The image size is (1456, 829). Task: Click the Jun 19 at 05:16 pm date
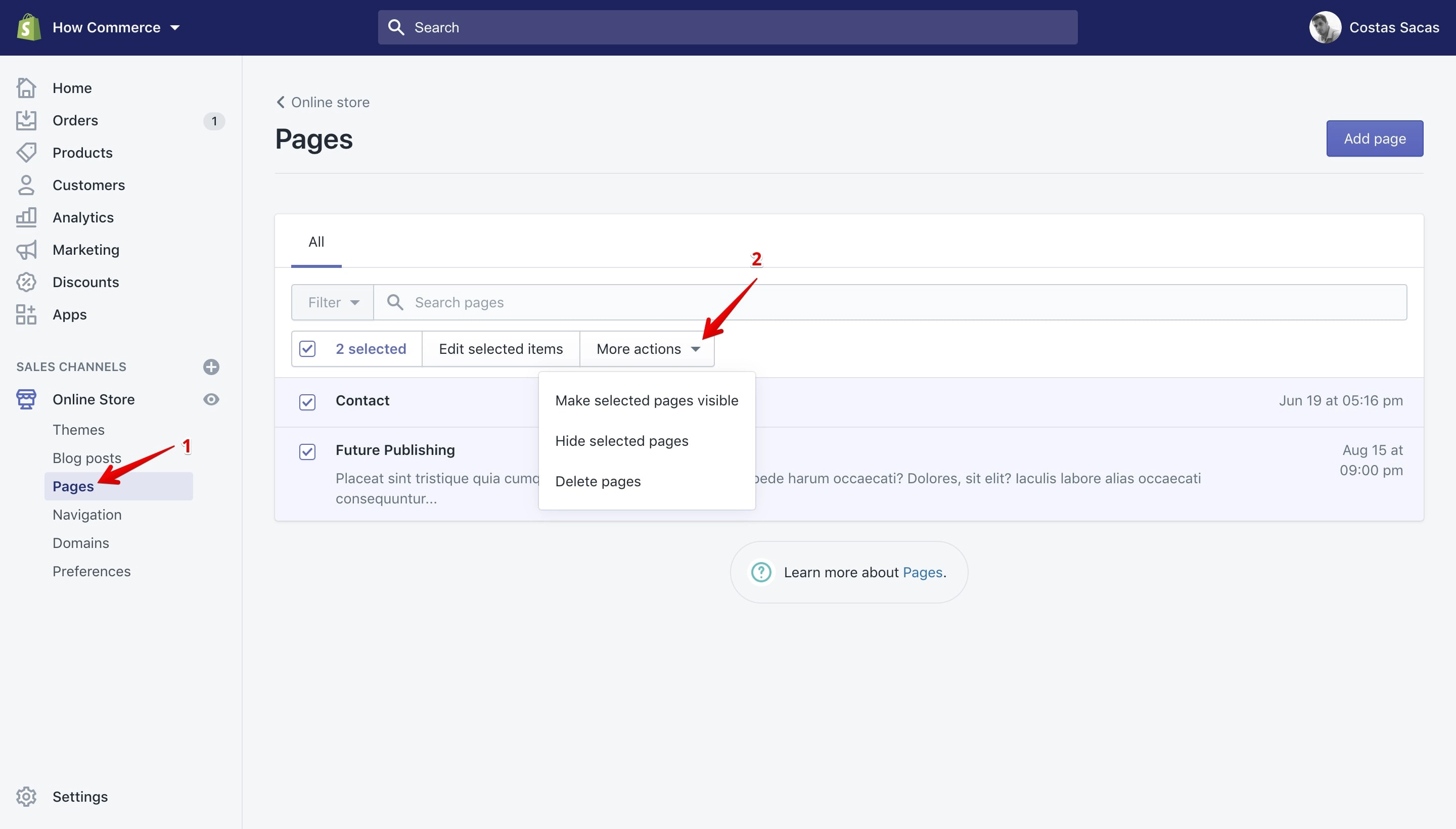(x=1341, y=400)
